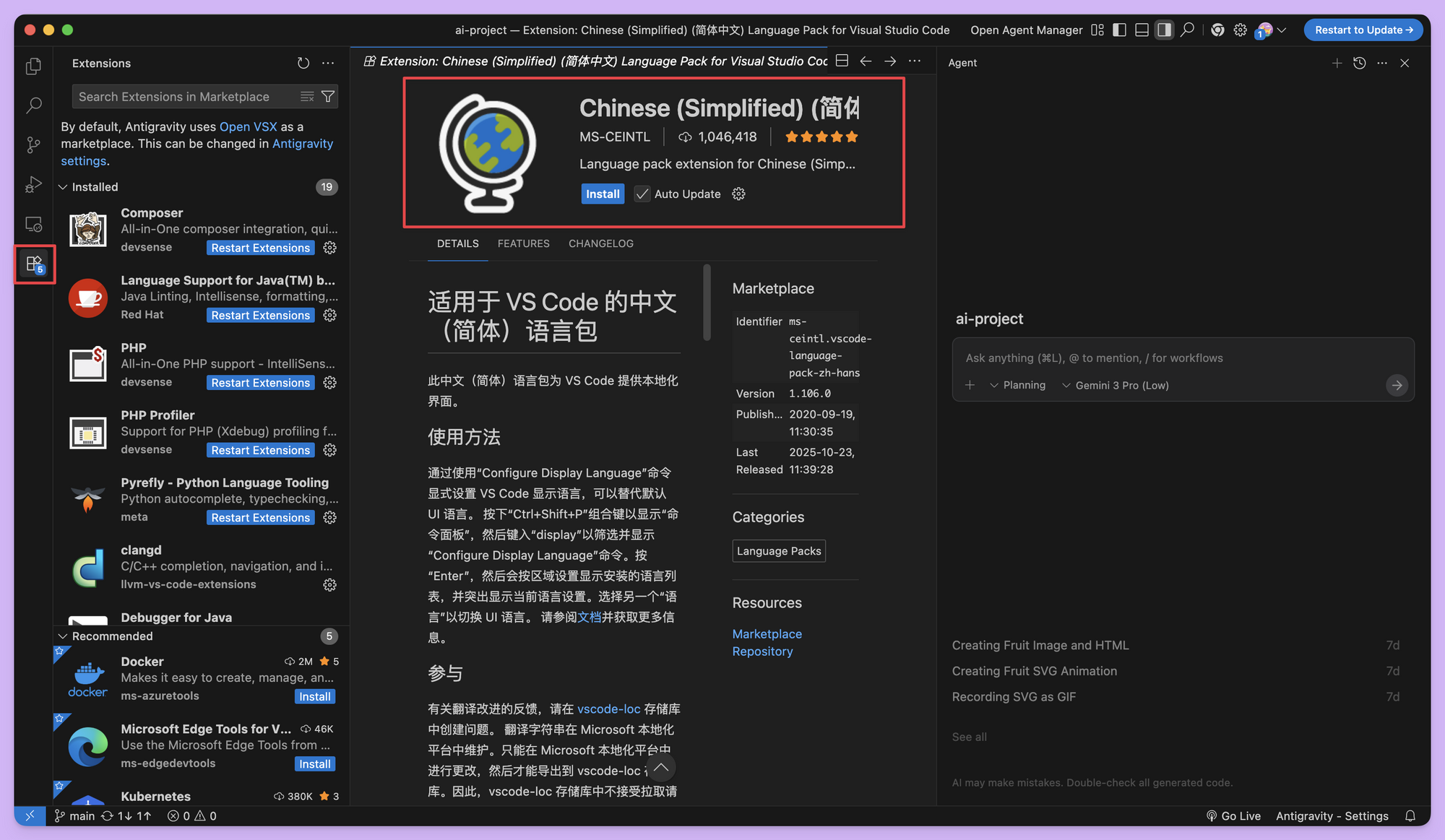Open the agent history icon in Agent panel
Screen dimensions: 1445x840
point(1360,63)
